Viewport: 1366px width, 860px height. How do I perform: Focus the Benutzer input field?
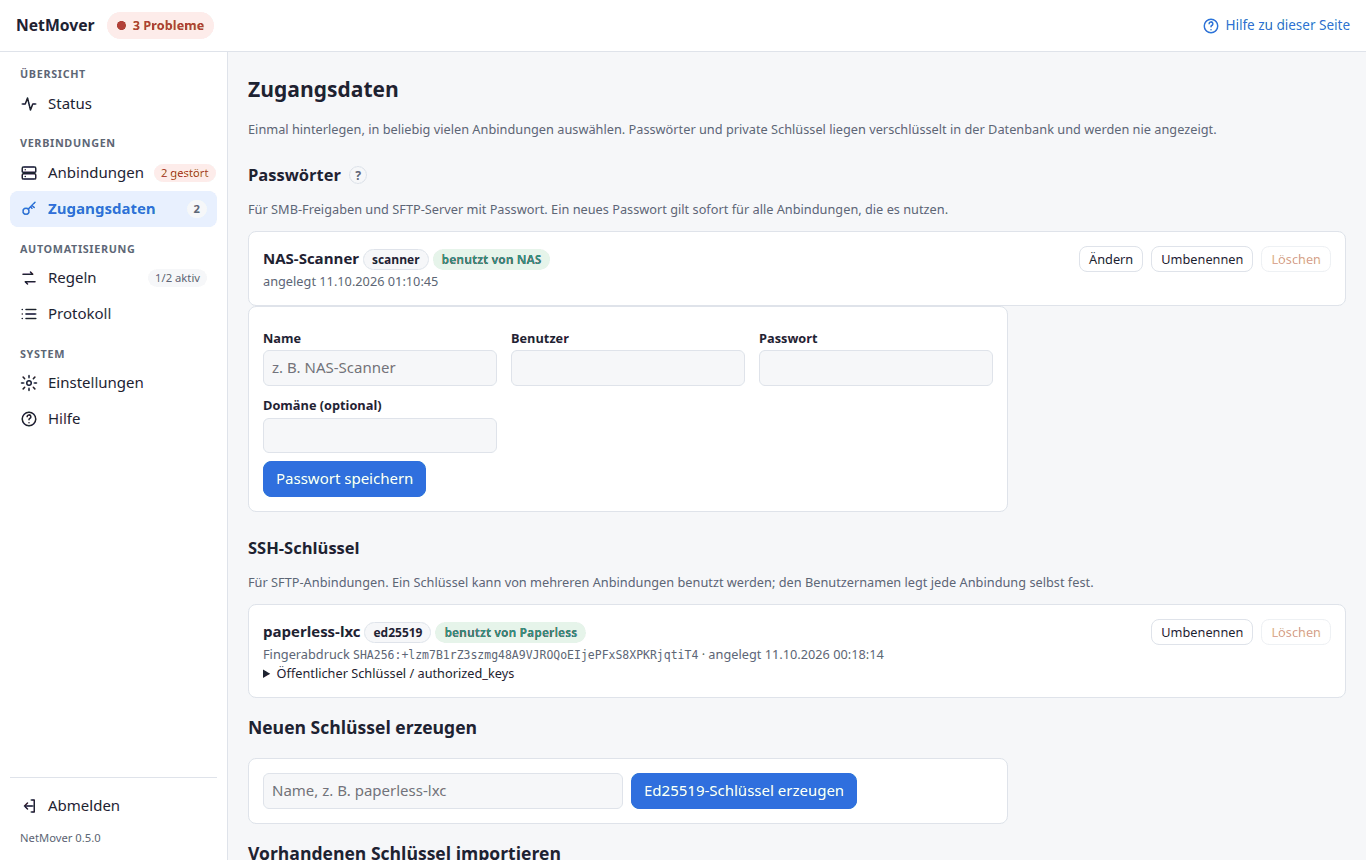628,368
